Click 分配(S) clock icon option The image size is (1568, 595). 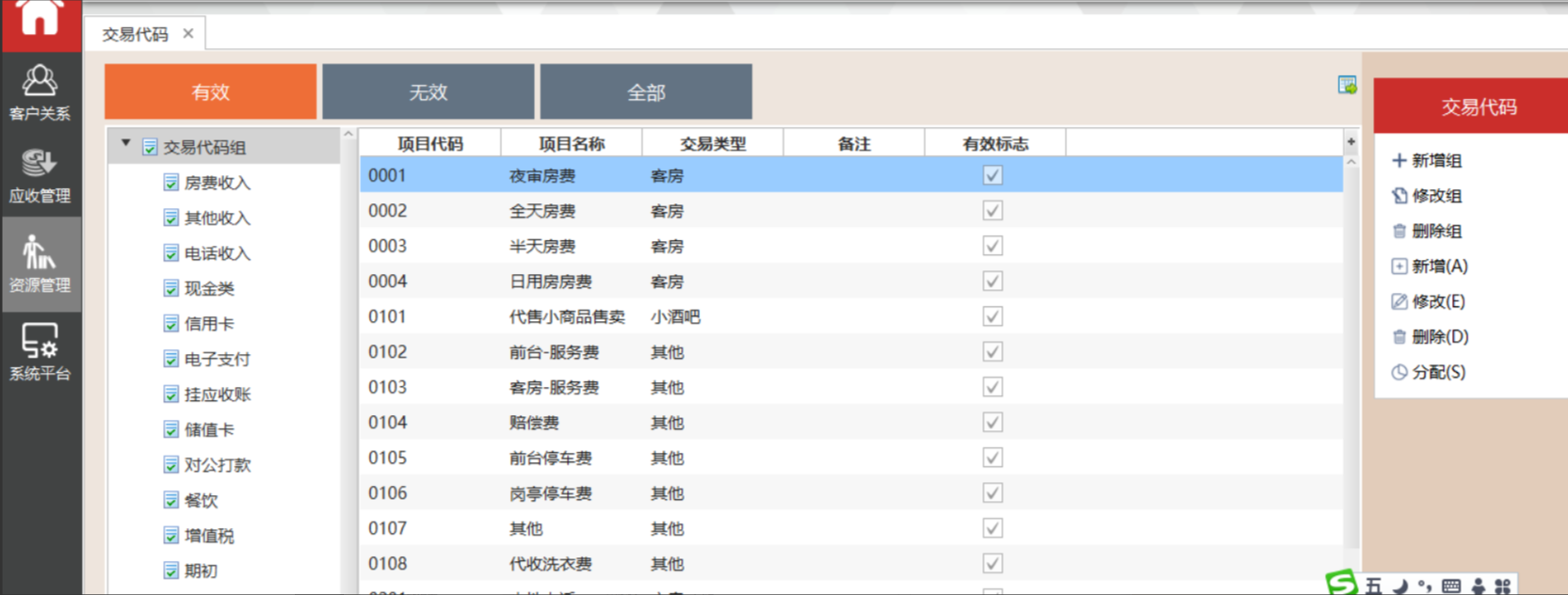click(1429, 372)
